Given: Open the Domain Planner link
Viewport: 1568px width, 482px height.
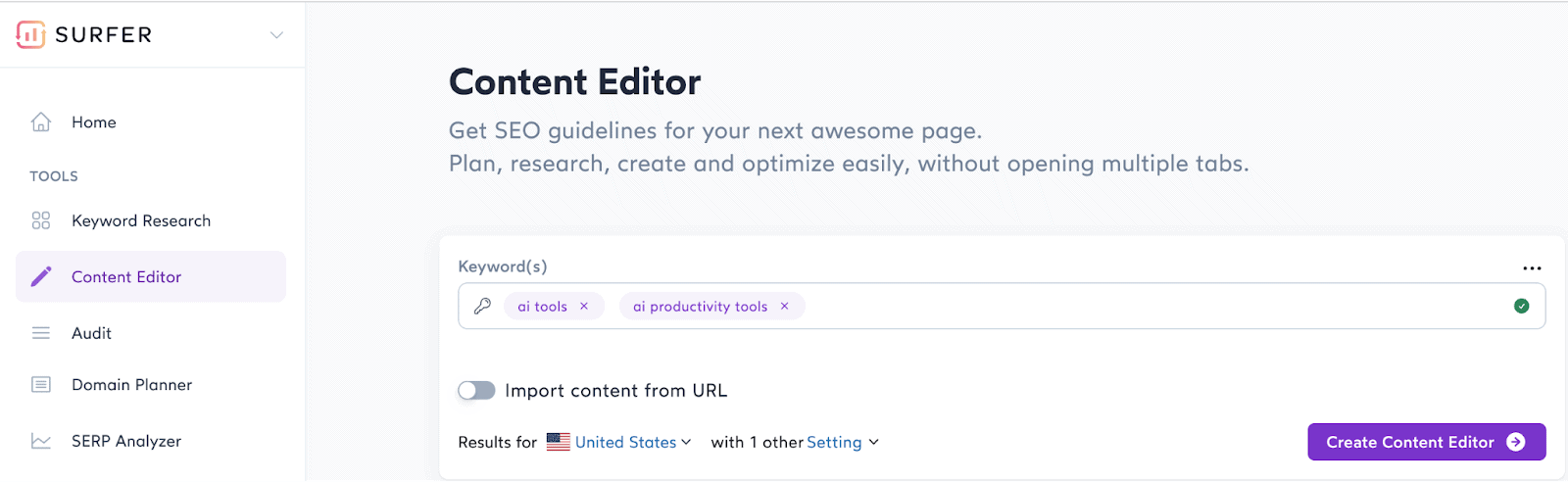Looking at the screenshot, I should 131,385.
